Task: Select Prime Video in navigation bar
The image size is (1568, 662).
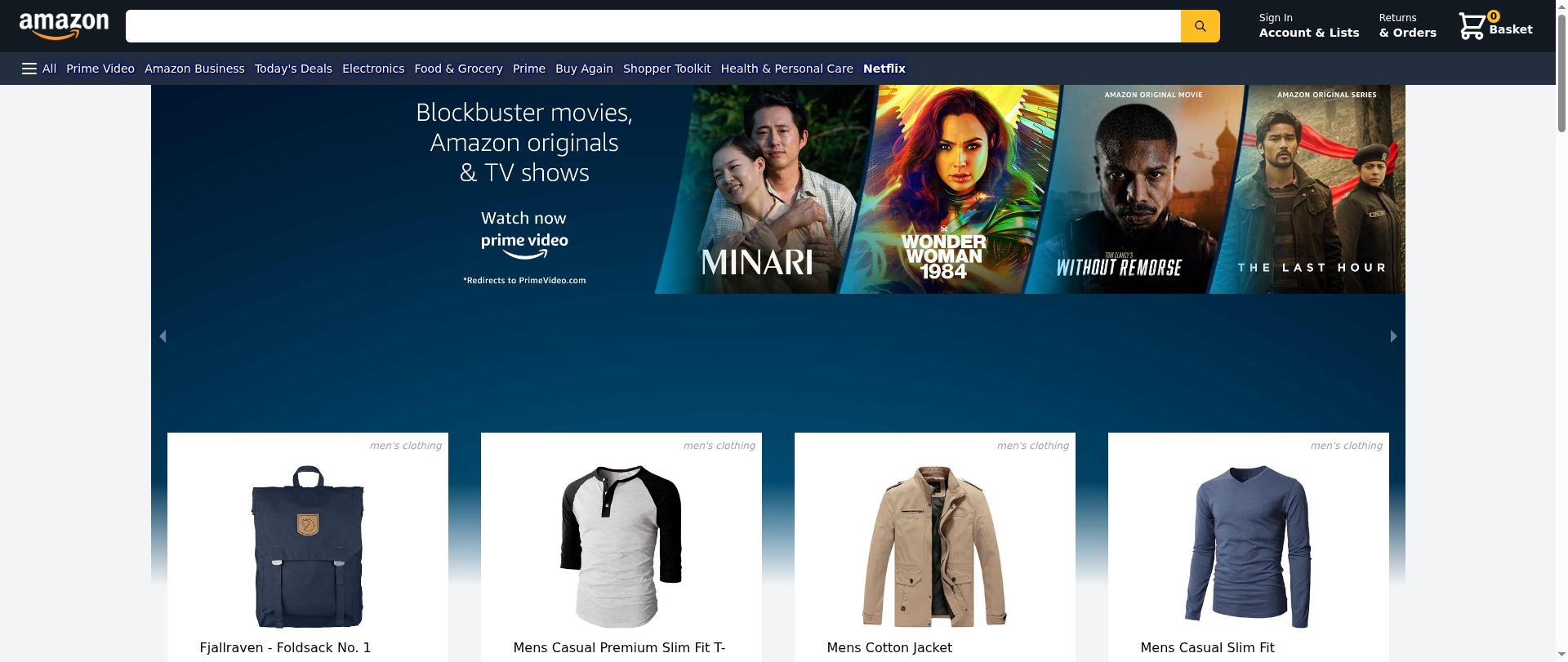Action: [x=100, y=69]
